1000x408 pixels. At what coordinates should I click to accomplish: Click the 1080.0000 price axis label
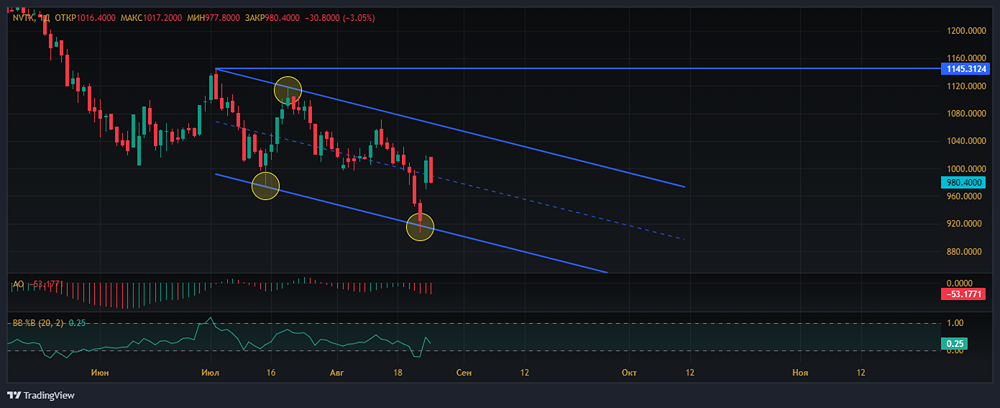tap(966, 113)
